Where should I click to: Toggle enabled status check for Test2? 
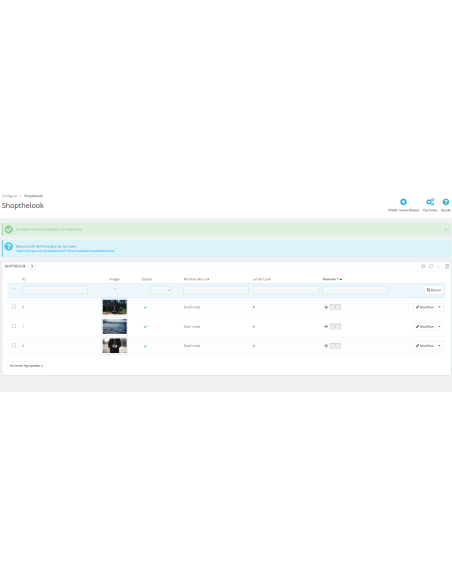tap(145, 346)
